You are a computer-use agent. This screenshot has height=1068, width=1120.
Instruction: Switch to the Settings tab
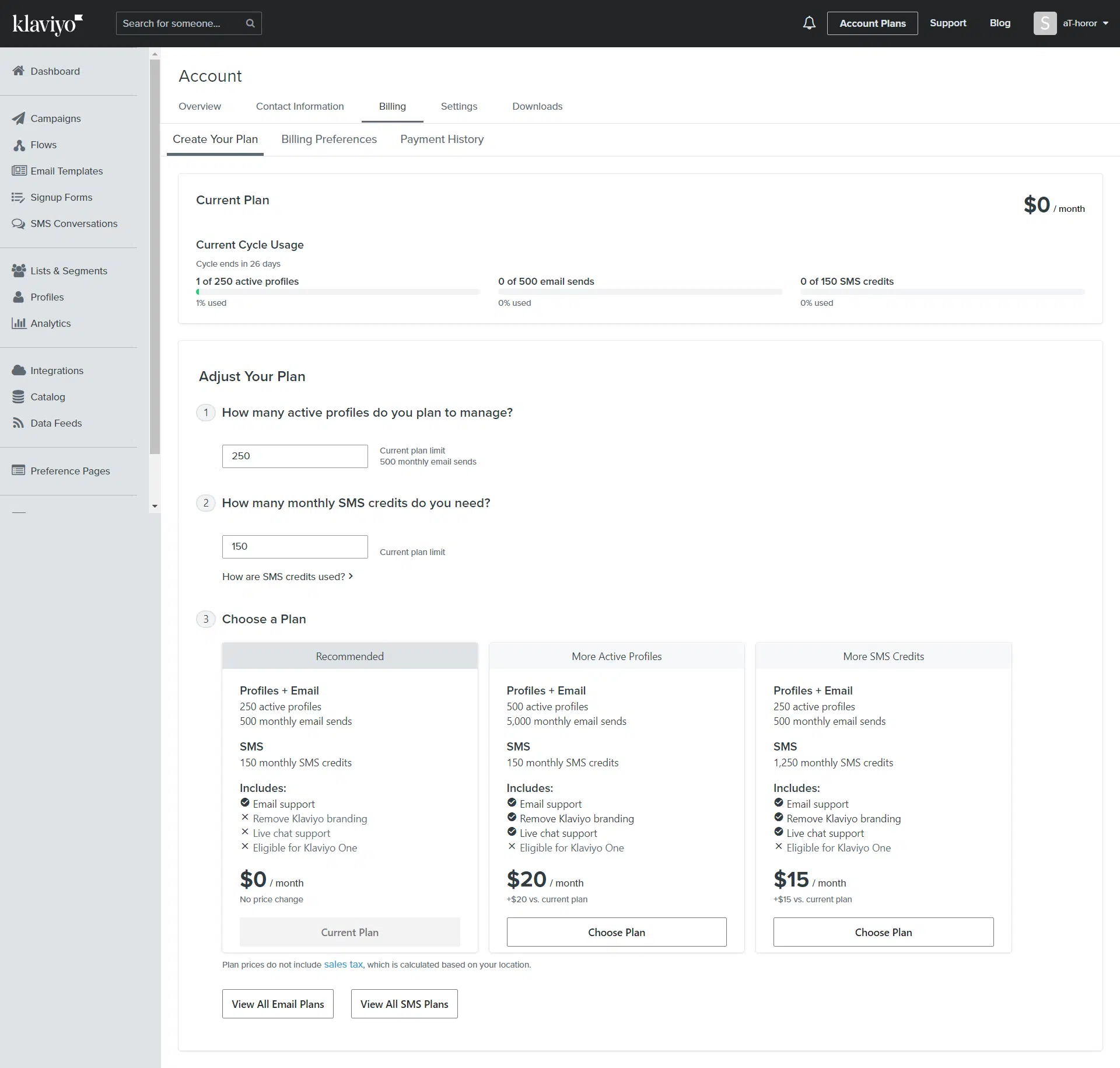(x=459, y=106)
